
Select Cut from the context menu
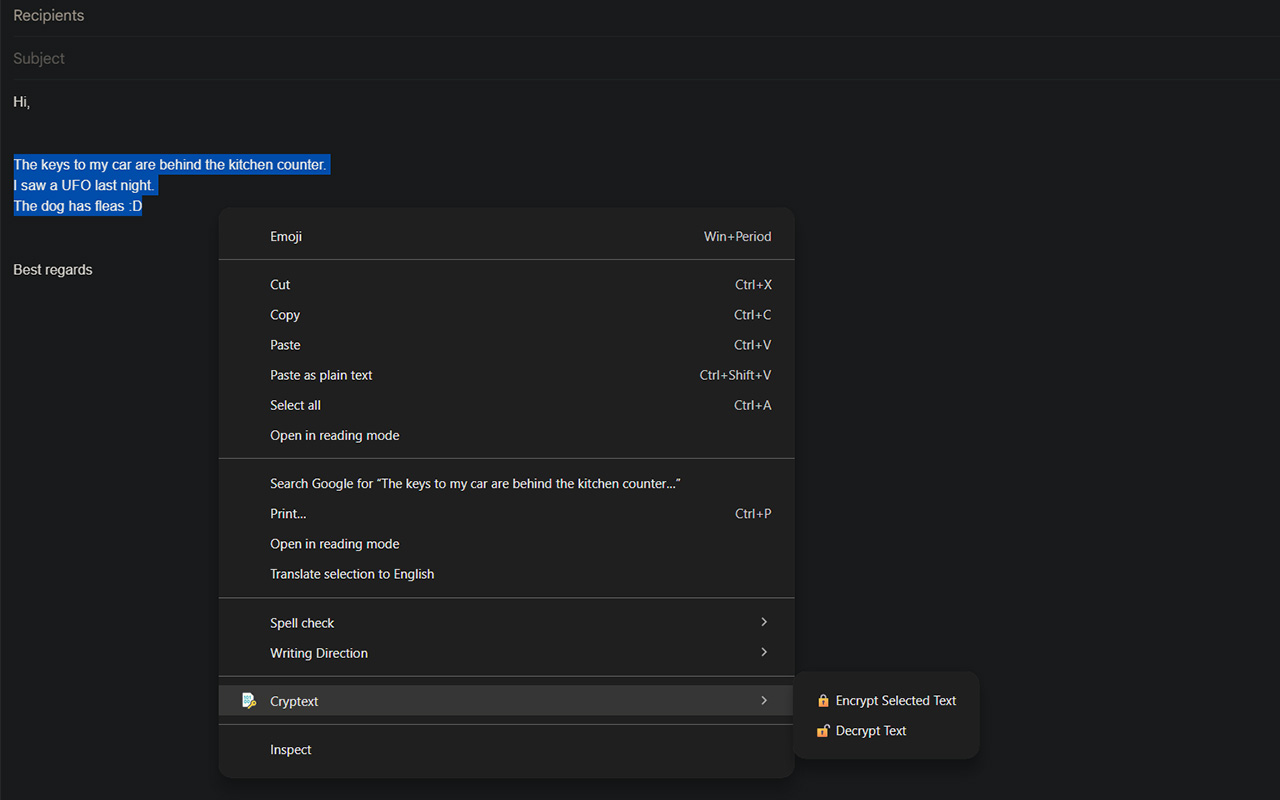[506, 285]
